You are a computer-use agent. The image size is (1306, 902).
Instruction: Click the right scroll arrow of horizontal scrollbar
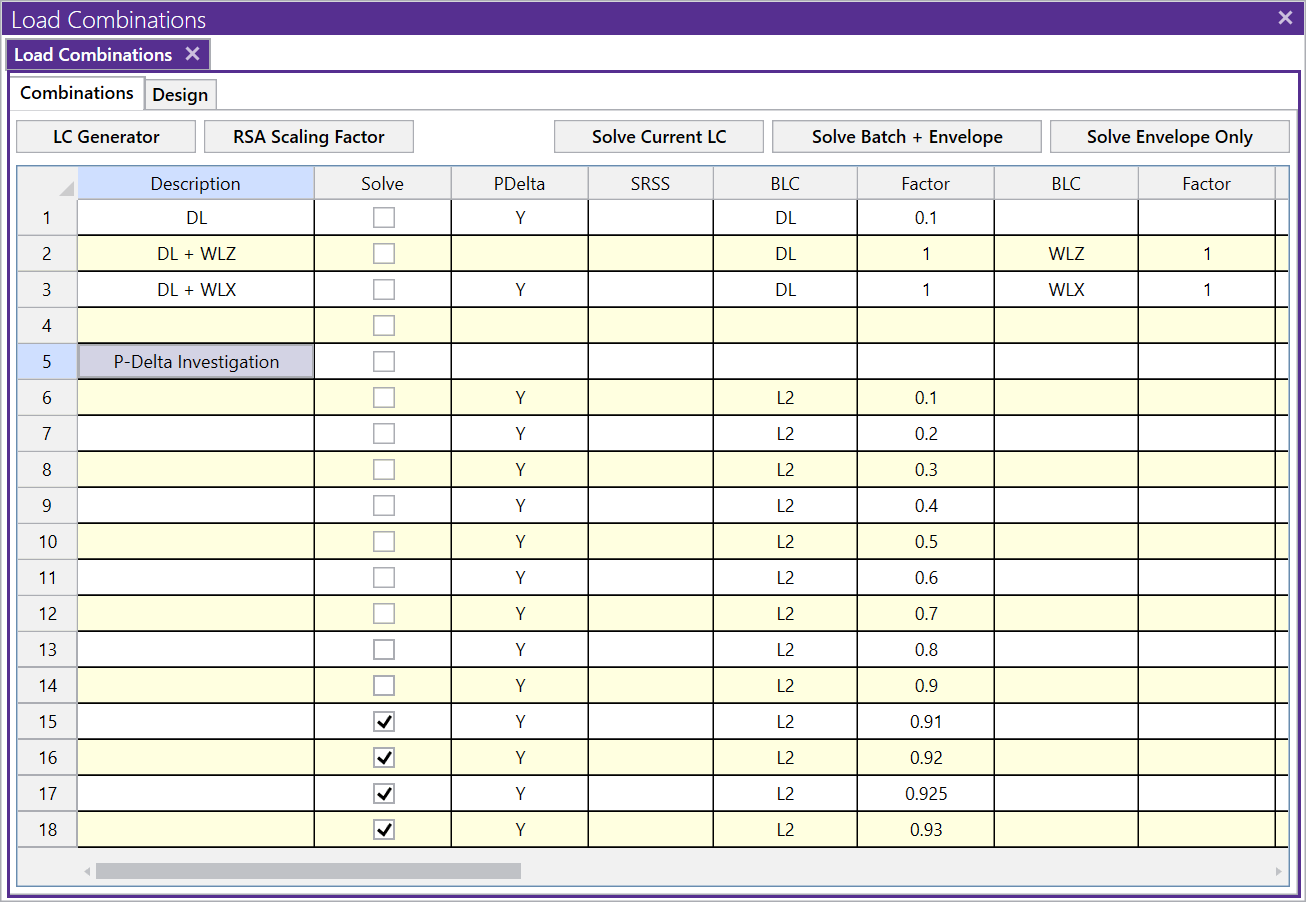(x=1279, y=871)
